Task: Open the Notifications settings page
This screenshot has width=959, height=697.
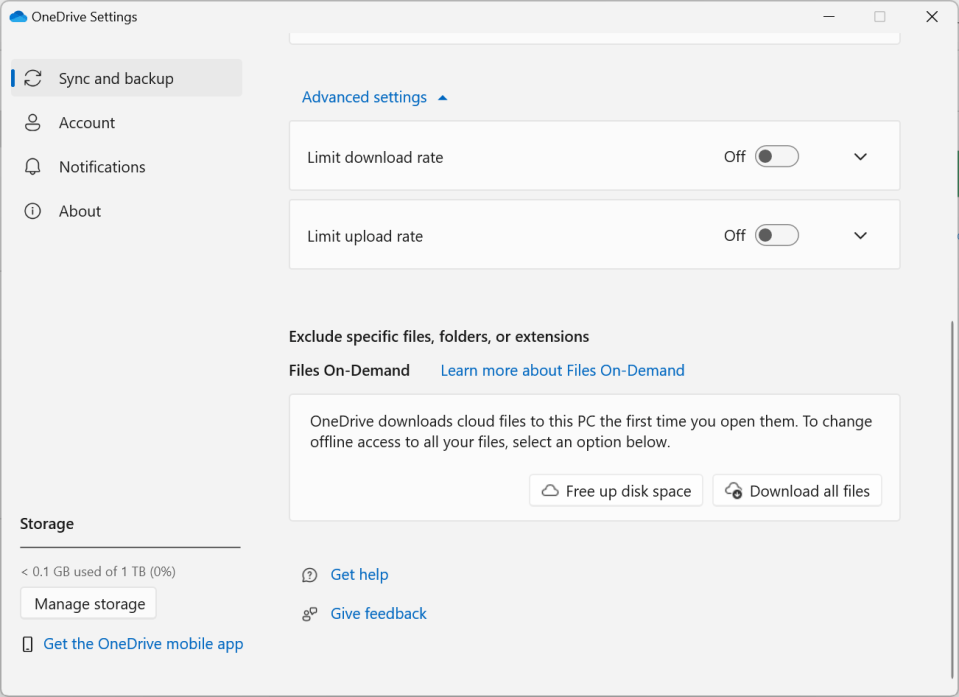Action: coord(101,166)
